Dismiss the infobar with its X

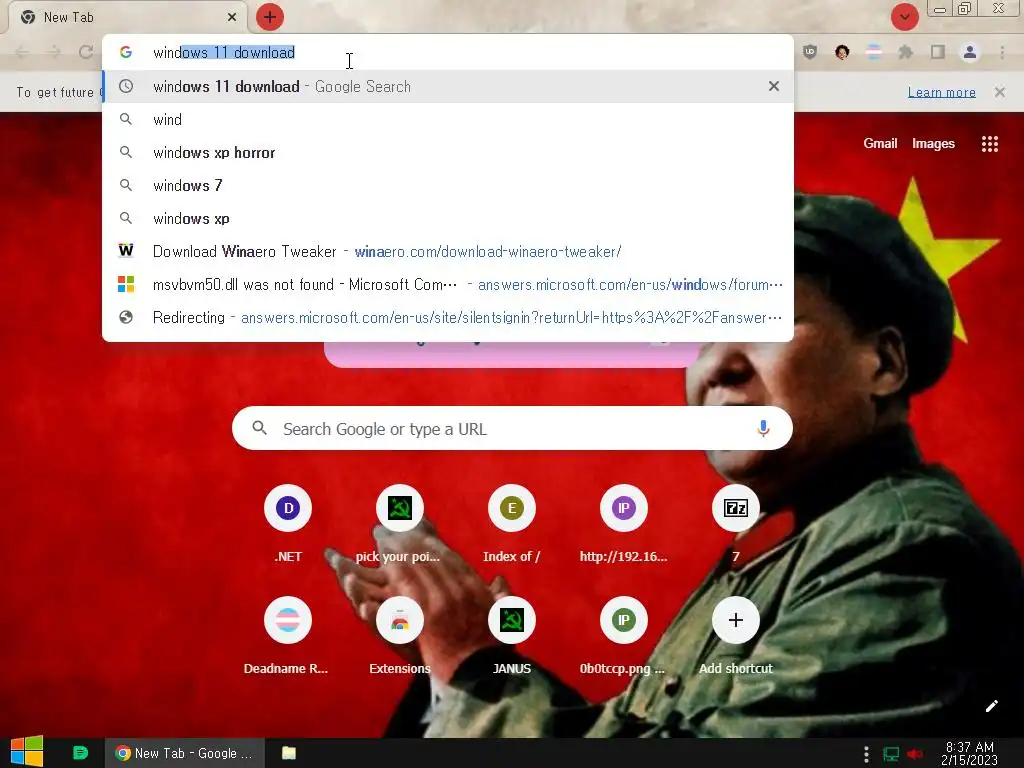pos(1000,92)
